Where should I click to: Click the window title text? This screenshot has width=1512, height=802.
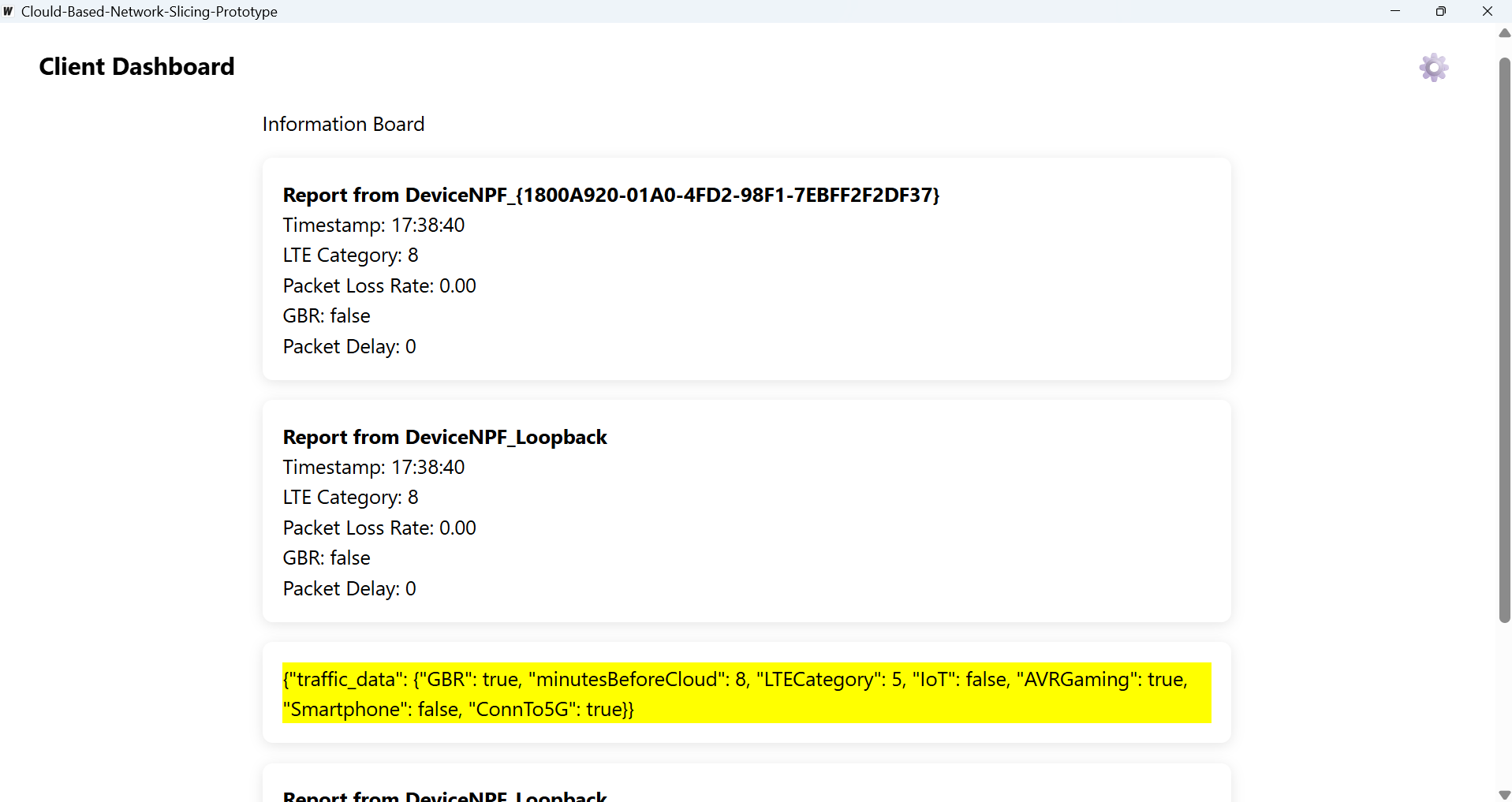pos(149,12)
